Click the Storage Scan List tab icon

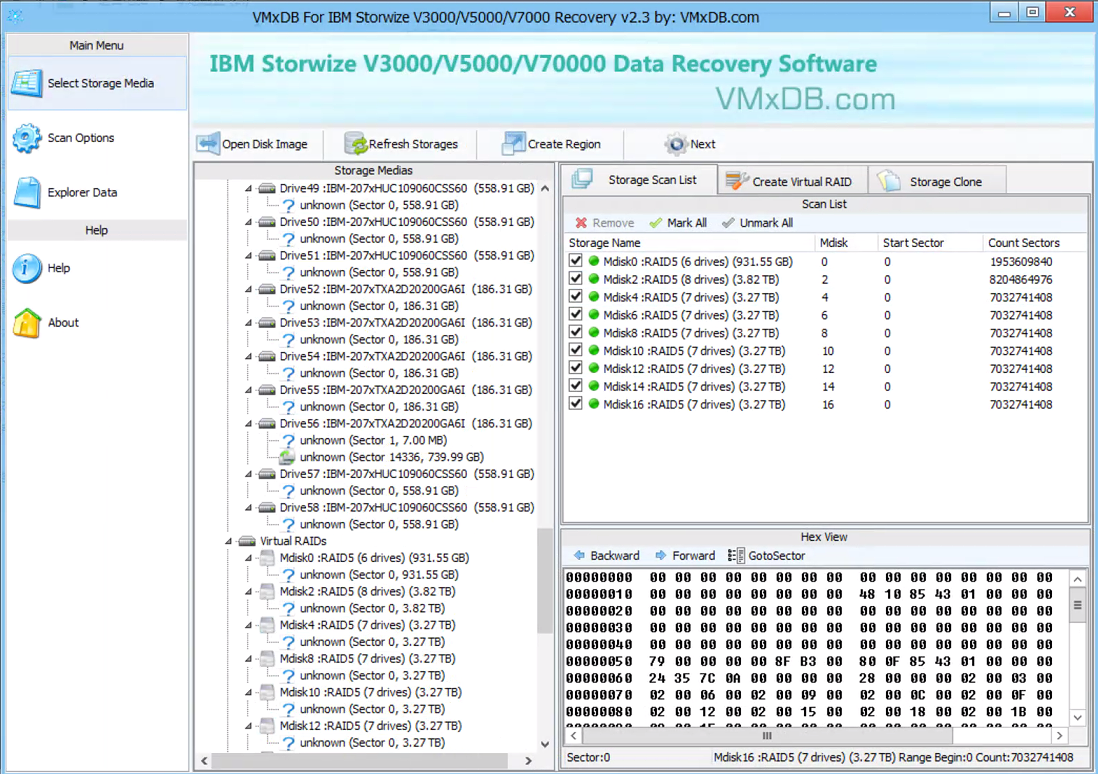click(x=583, y=179)
